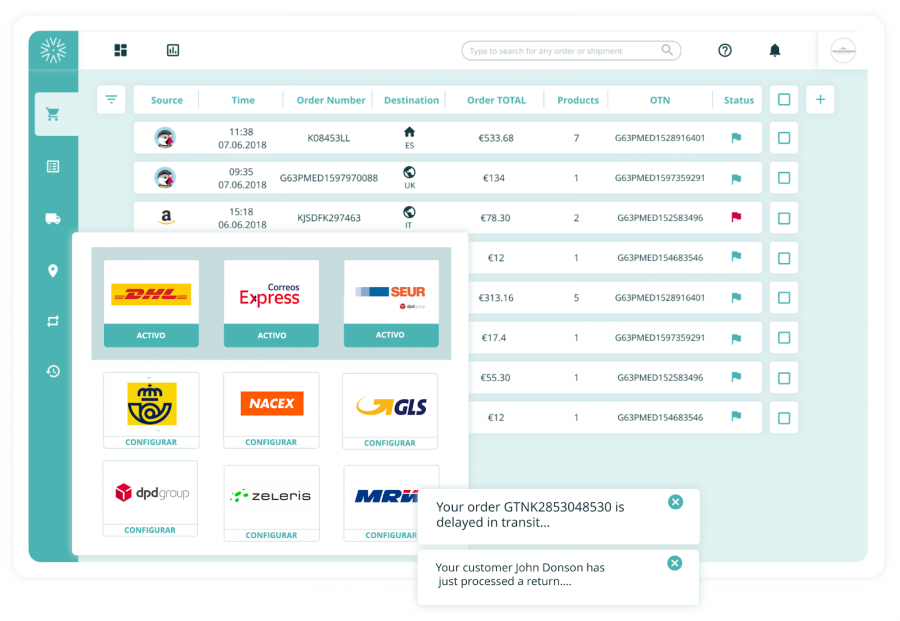Configure the NACEX carrier
The width and height of the screenshot is (900, 621).
coord(270,442)
